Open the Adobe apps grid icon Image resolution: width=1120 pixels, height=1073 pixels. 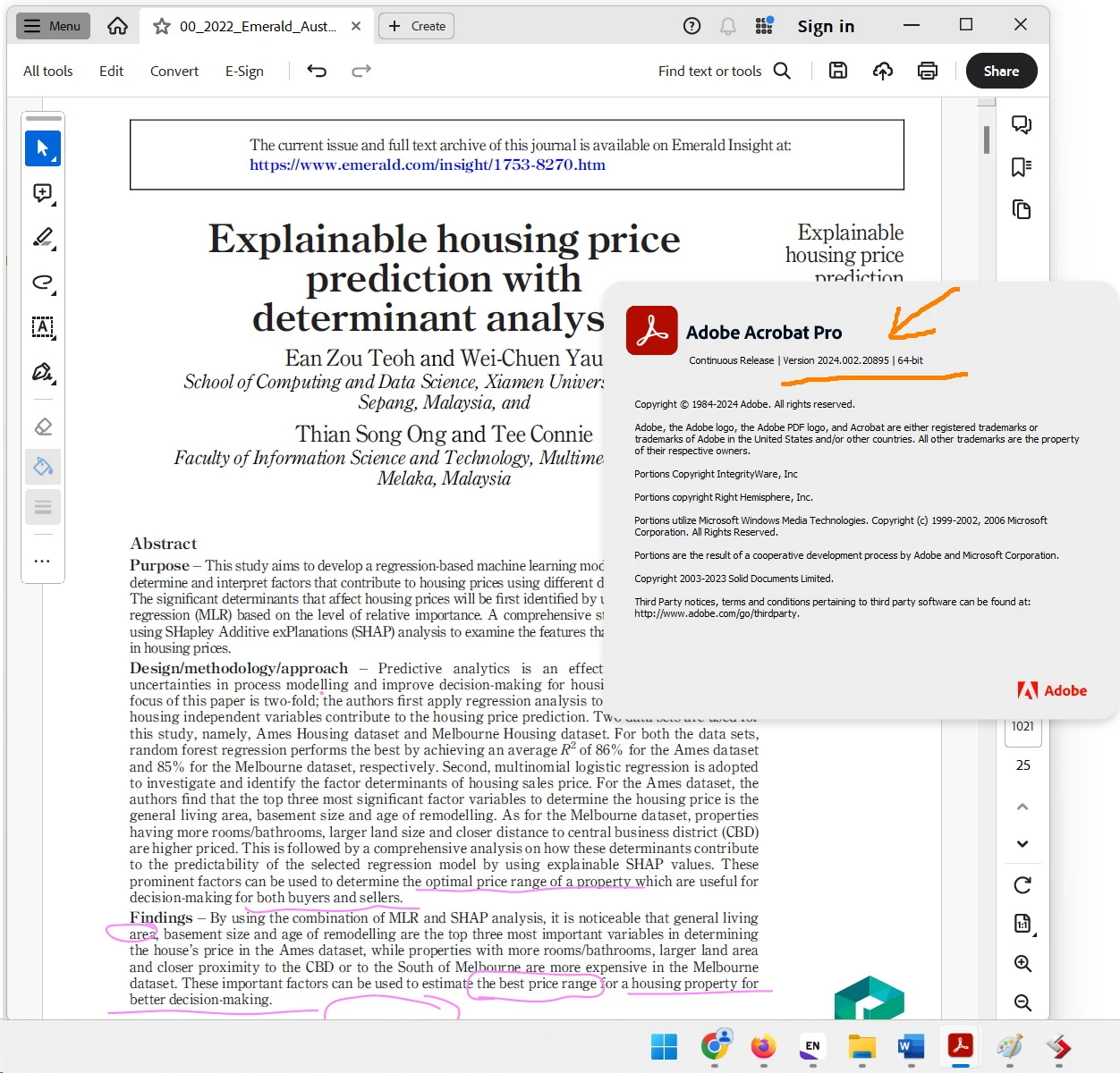[764, 26]
